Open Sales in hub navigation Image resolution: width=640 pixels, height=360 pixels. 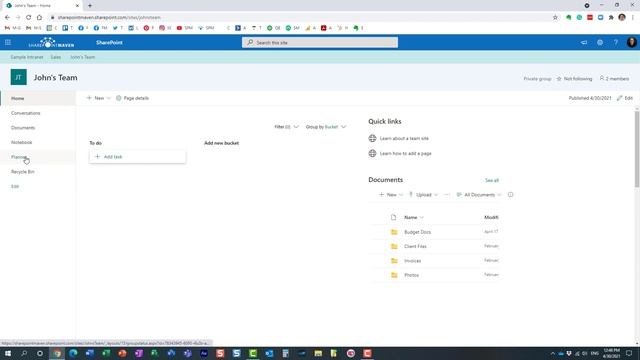click(56, 57)
